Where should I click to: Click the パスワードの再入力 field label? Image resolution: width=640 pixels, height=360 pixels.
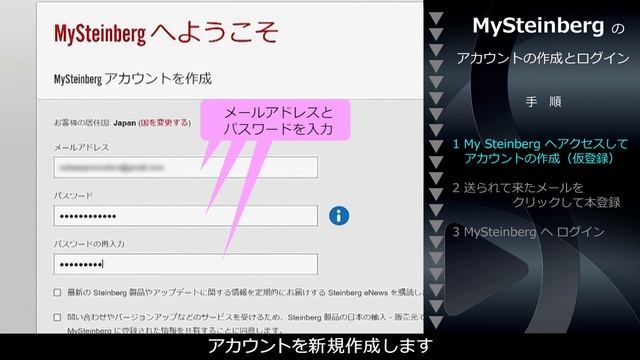89,244
